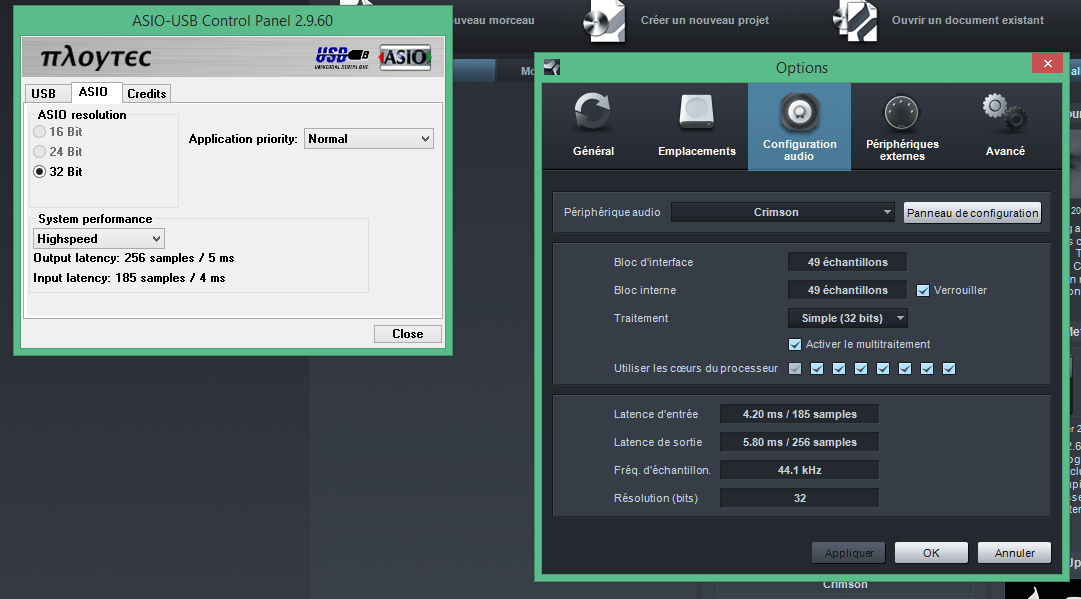
Task: Click the USB logo in the ASIO panel header
Action: 342,57
